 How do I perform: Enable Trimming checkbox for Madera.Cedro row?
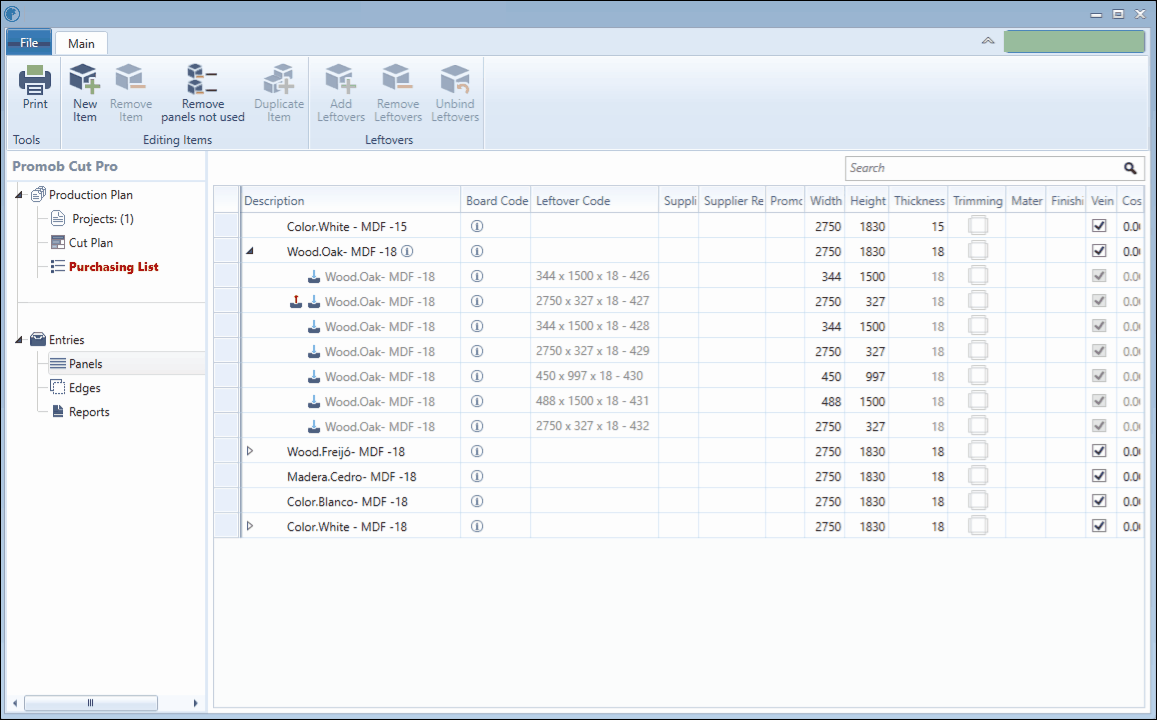(x=978, y=476)
